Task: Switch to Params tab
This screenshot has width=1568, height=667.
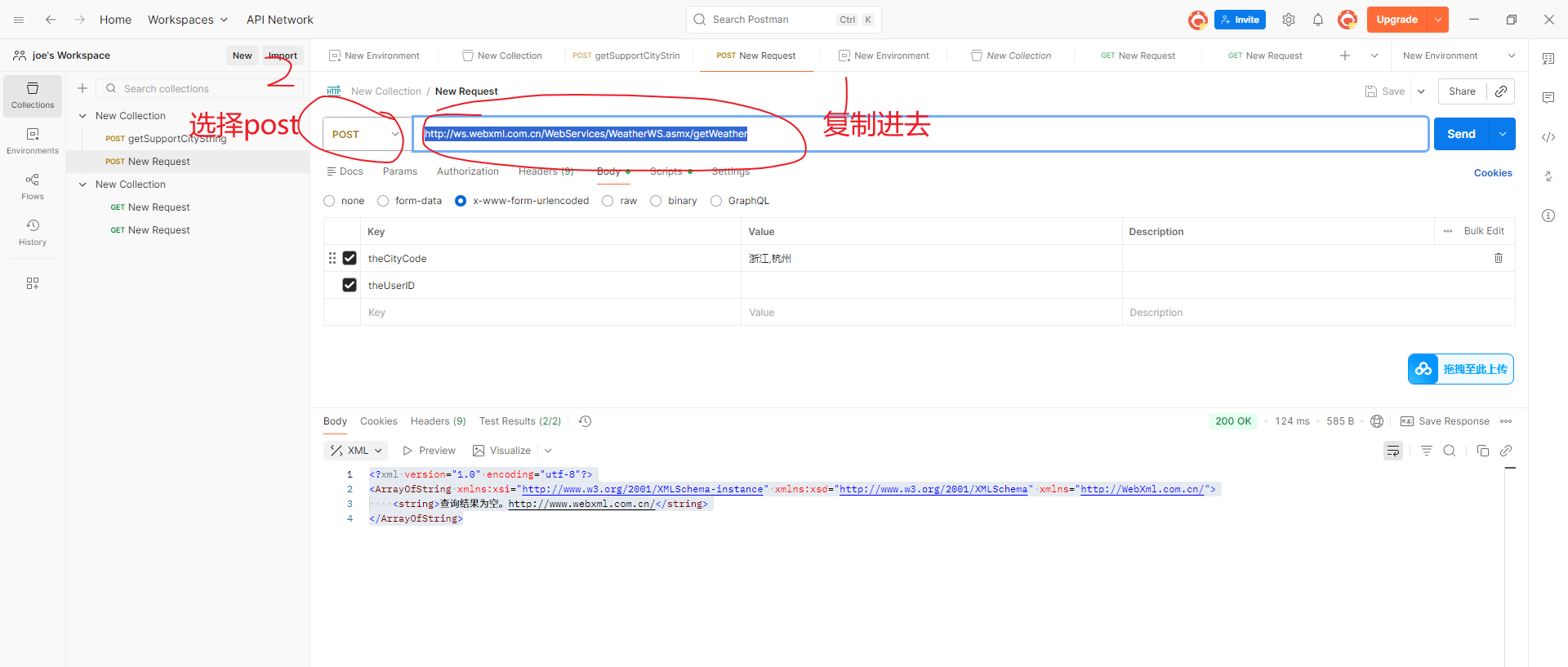Action: tap(400, 171)
